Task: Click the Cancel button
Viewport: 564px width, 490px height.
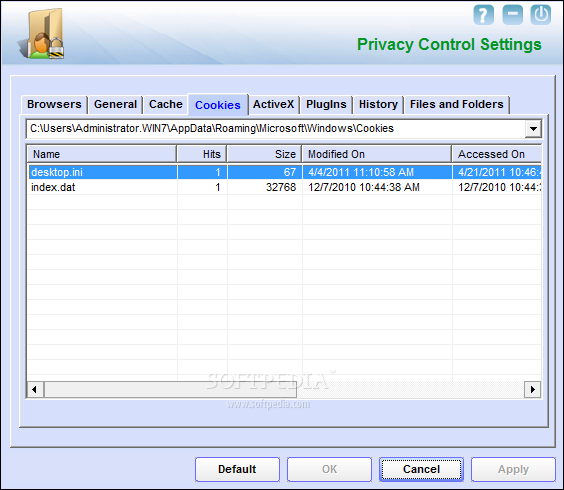Action: 421,469
